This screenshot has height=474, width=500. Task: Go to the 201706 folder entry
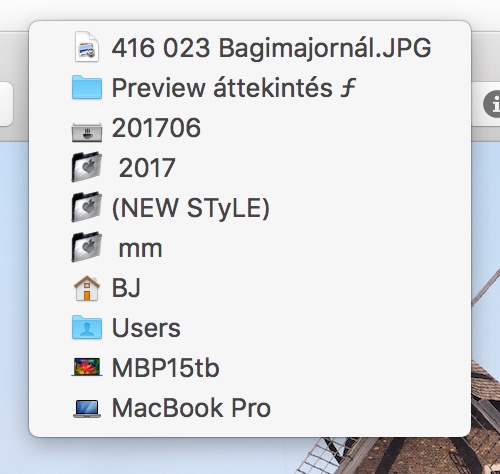click(x=250, y=128)
